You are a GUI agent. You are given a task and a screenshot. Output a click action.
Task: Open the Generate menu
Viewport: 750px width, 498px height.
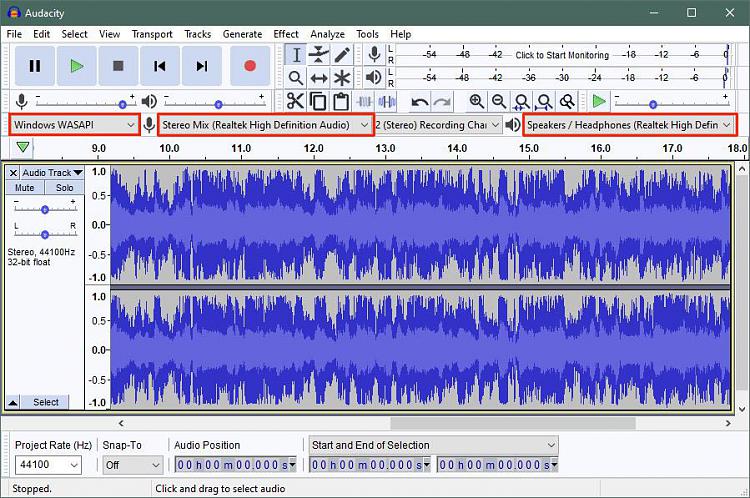pyautogui.click(x=242, y=34)
